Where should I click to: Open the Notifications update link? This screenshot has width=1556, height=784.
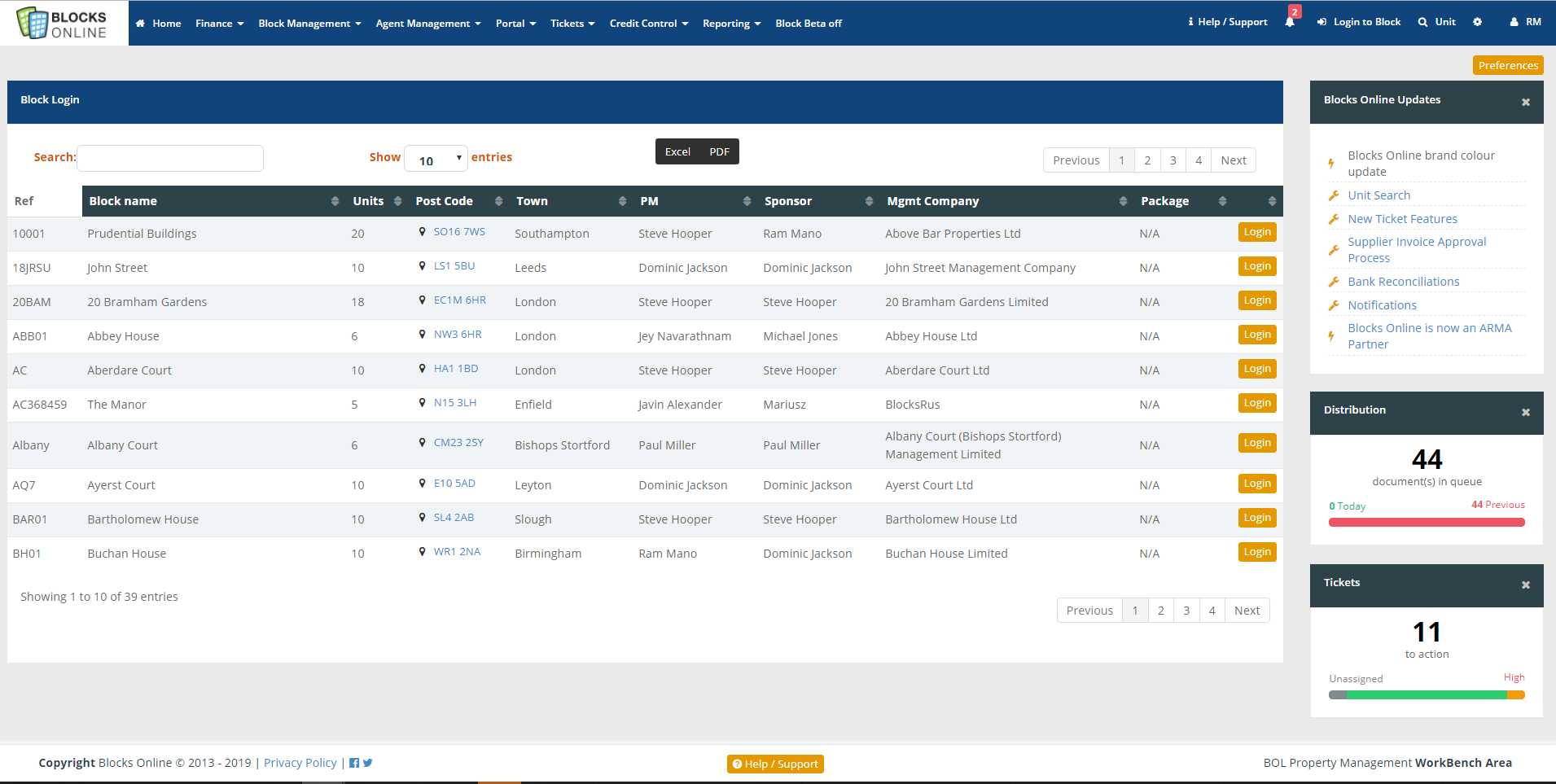click(1382, 305)
